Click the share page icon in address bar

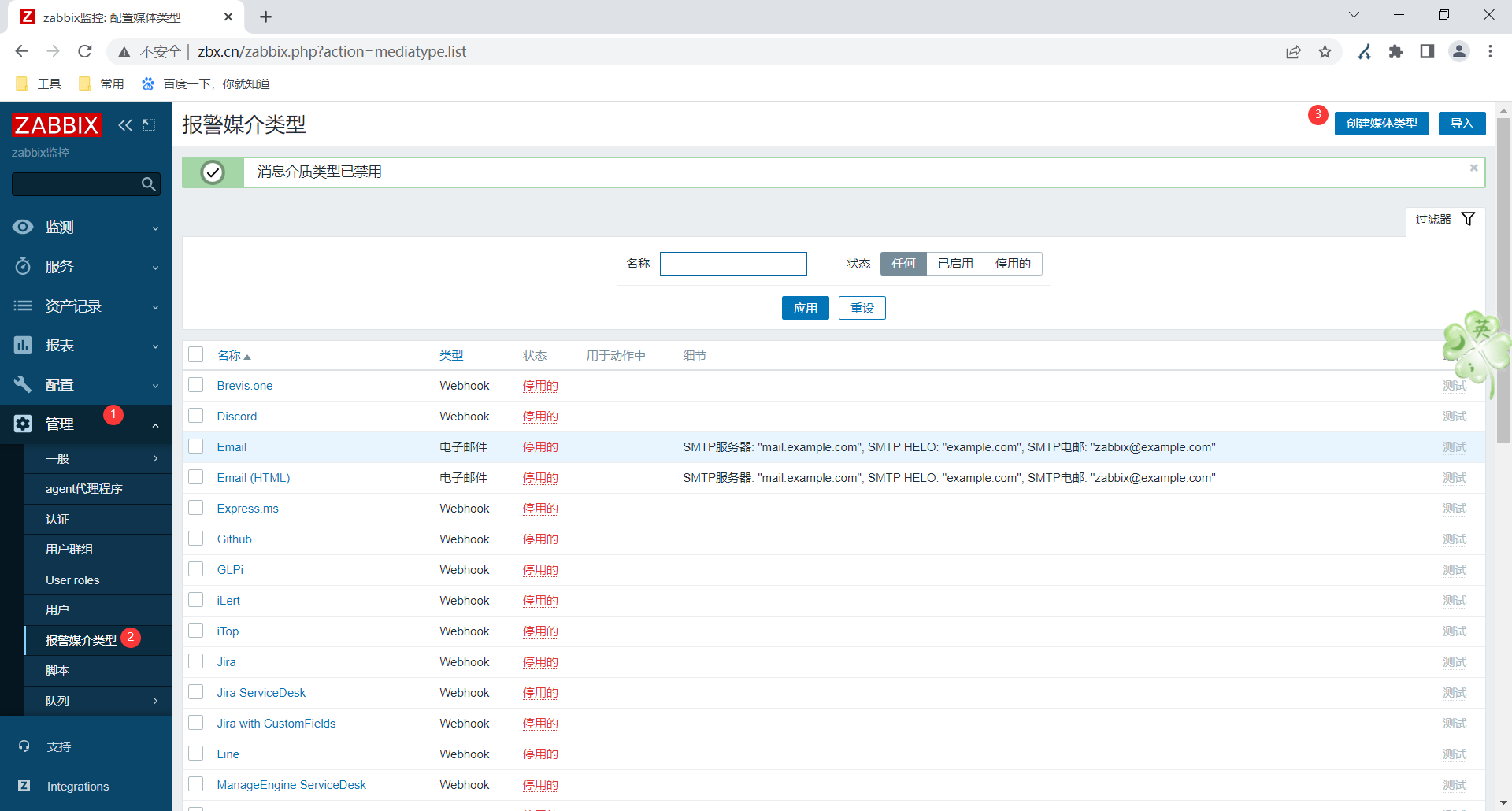(1294, 52)
